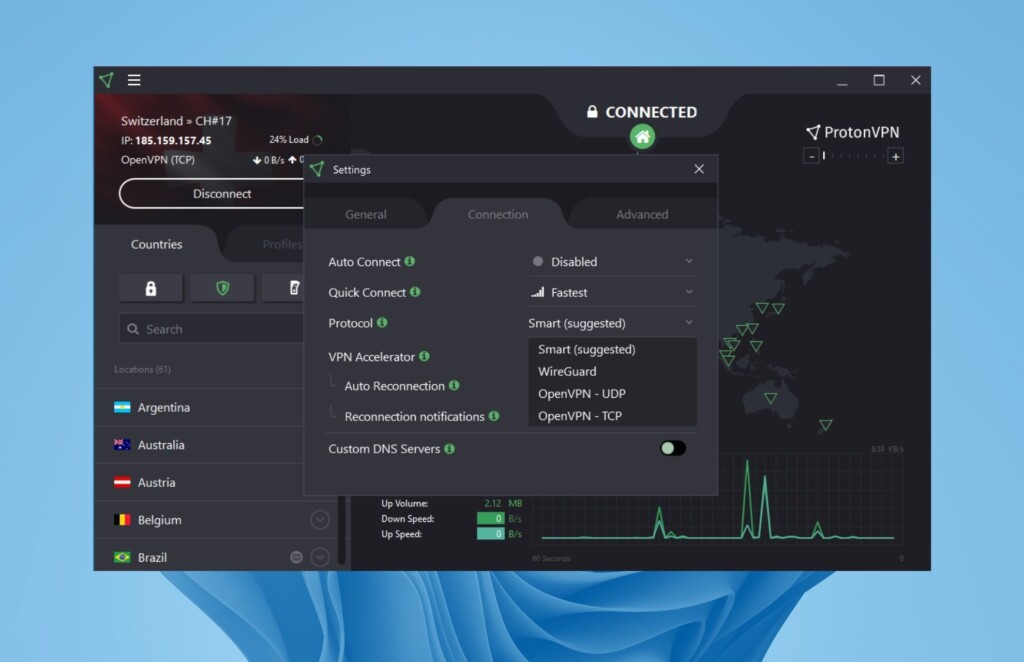Viewport: 1024px width, 662px height.
Task: Click the green home icon under CONNECTED
Action: click(642, 137)
